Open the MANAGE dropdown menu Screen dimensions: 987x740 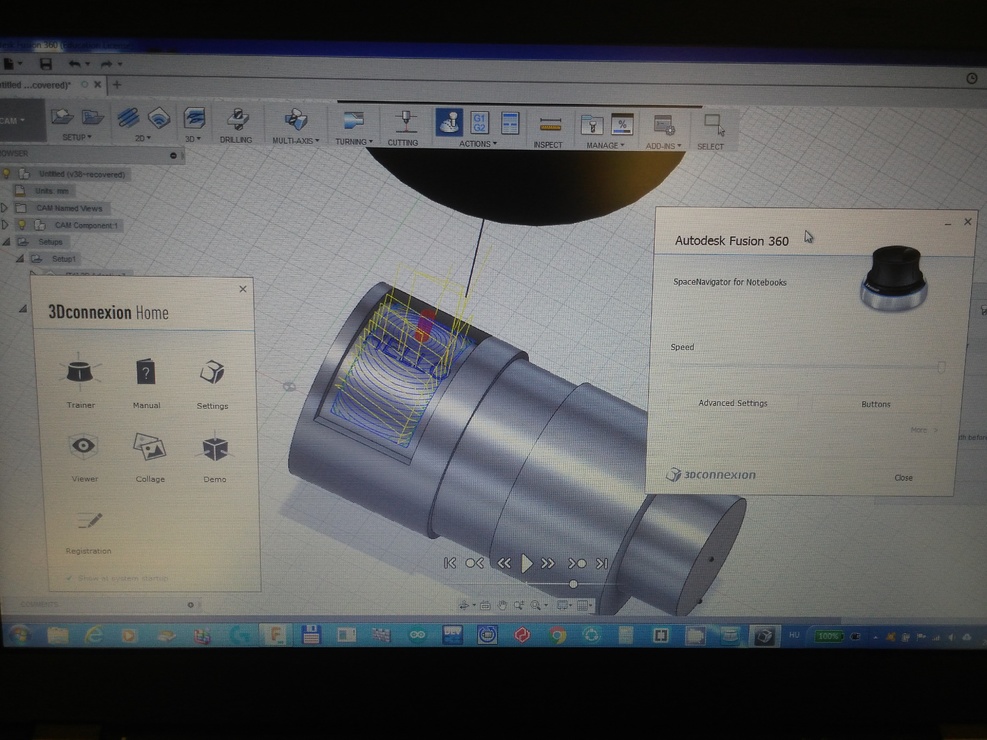coord(606,145)
